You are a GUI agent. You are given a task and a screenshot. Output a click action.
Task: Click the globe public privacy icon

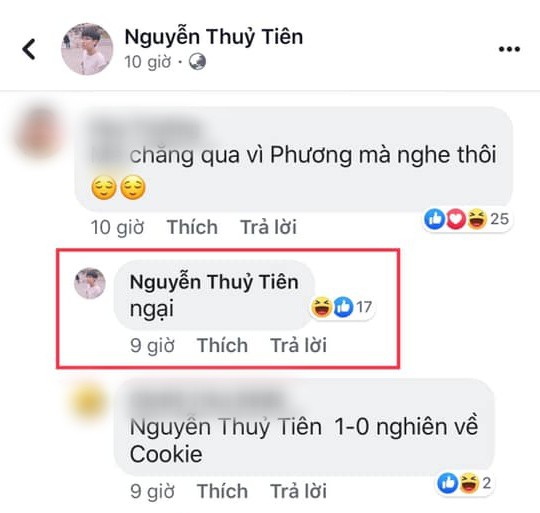[197, 62]
